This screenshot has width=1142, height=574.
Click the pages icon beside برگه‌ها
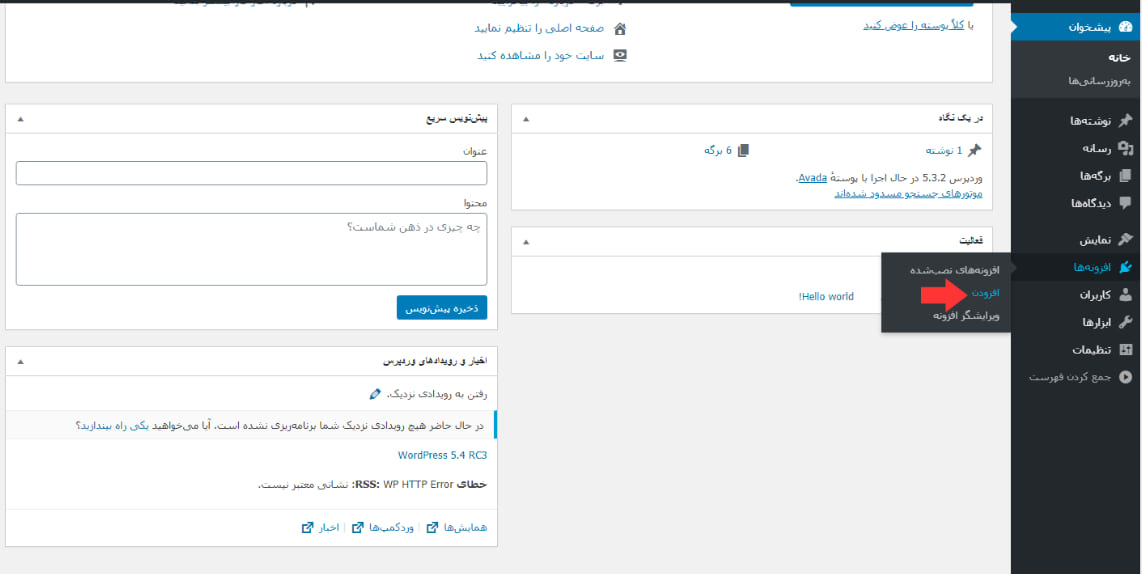(1125, 176)
